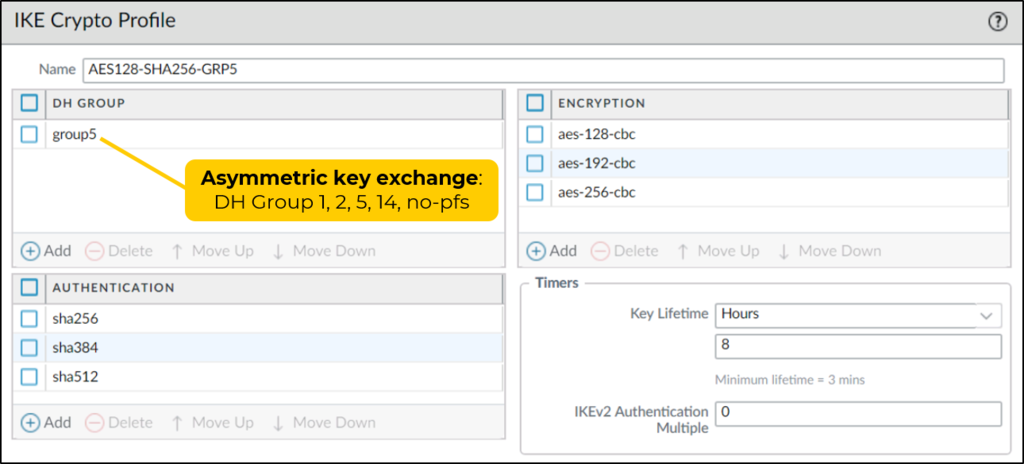Check the sha256 checkbox
This screenshot has height=464, width=1024.
pyautogui.click(x=29, y=319)
